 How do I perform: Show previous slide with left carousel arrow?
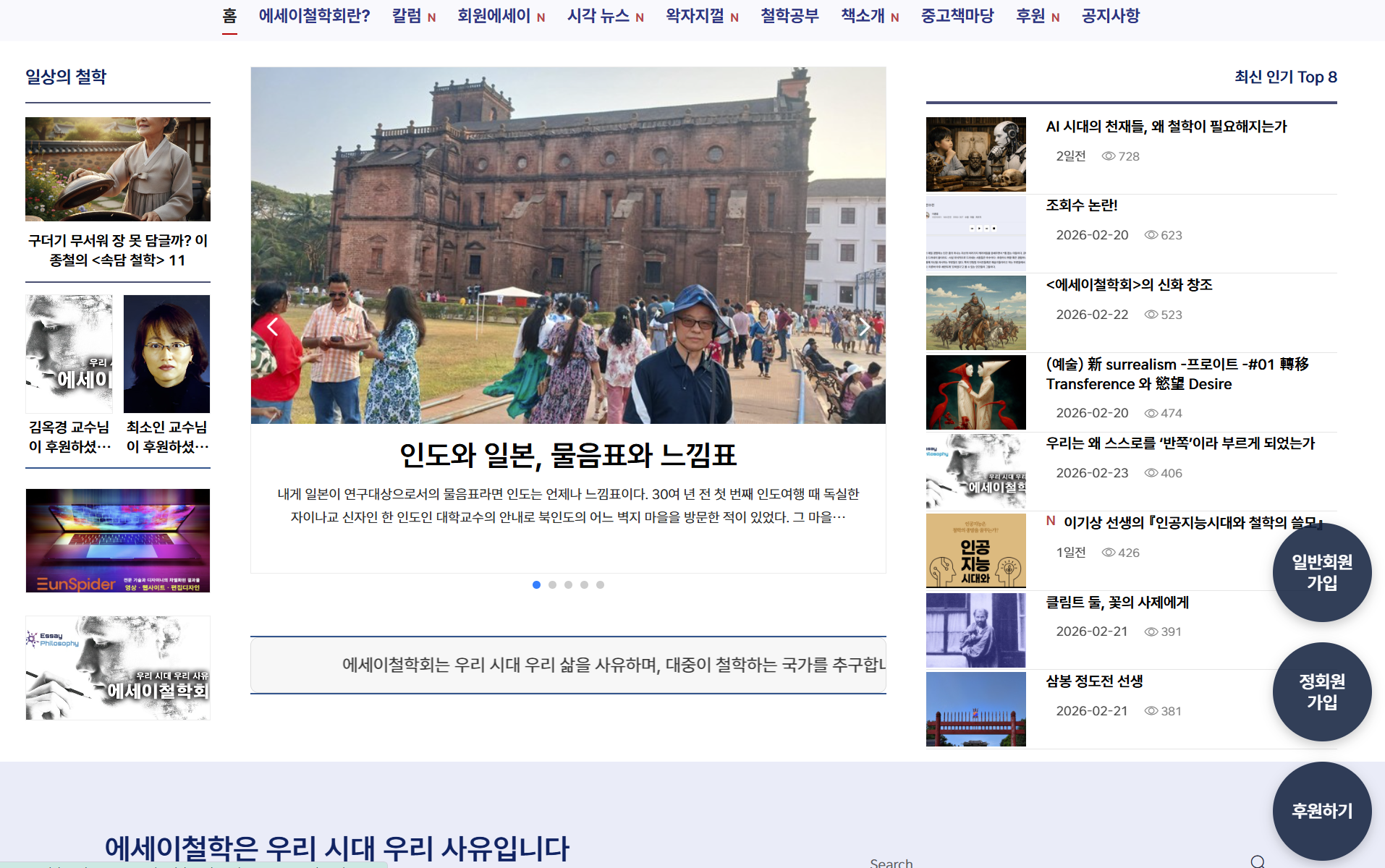point(272,328)
